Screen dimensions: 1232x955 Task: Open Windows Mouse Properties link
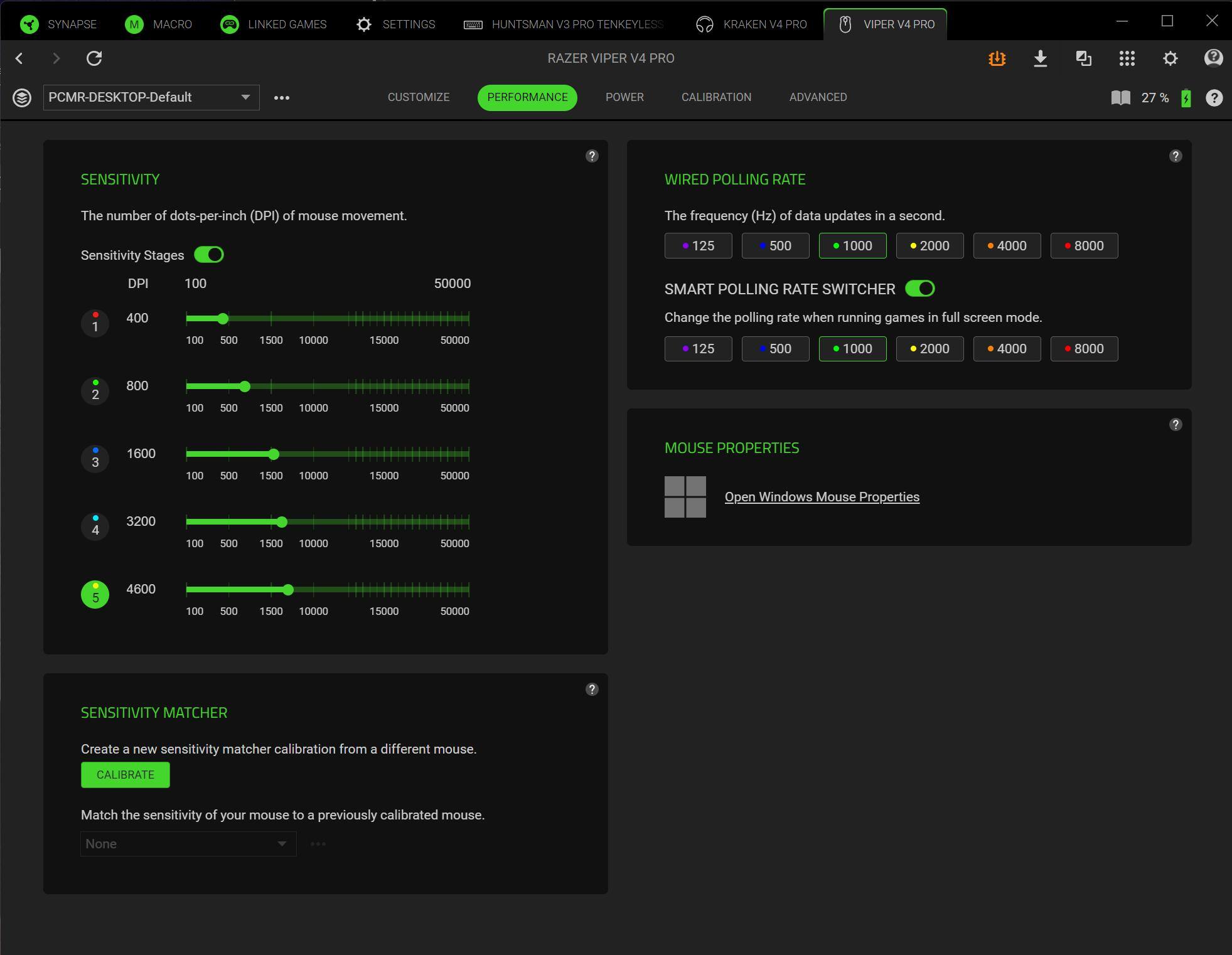coord(822,497)
